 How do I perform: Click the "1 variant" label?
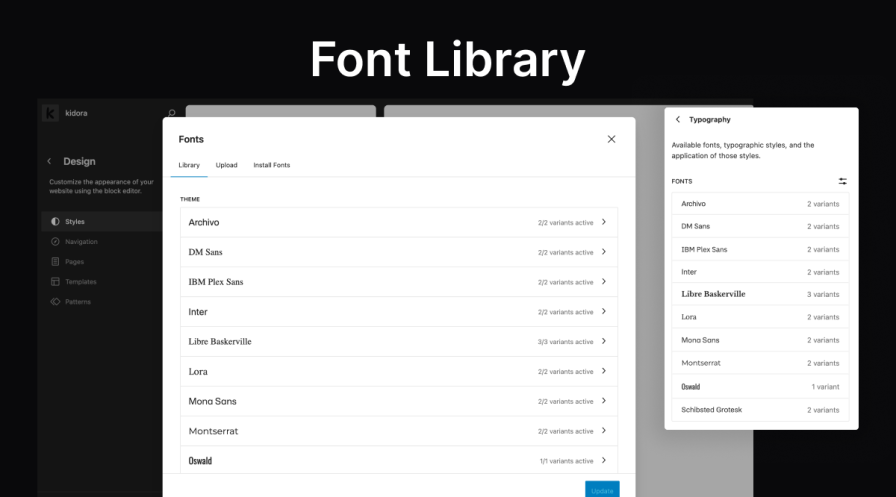(825, 387)
